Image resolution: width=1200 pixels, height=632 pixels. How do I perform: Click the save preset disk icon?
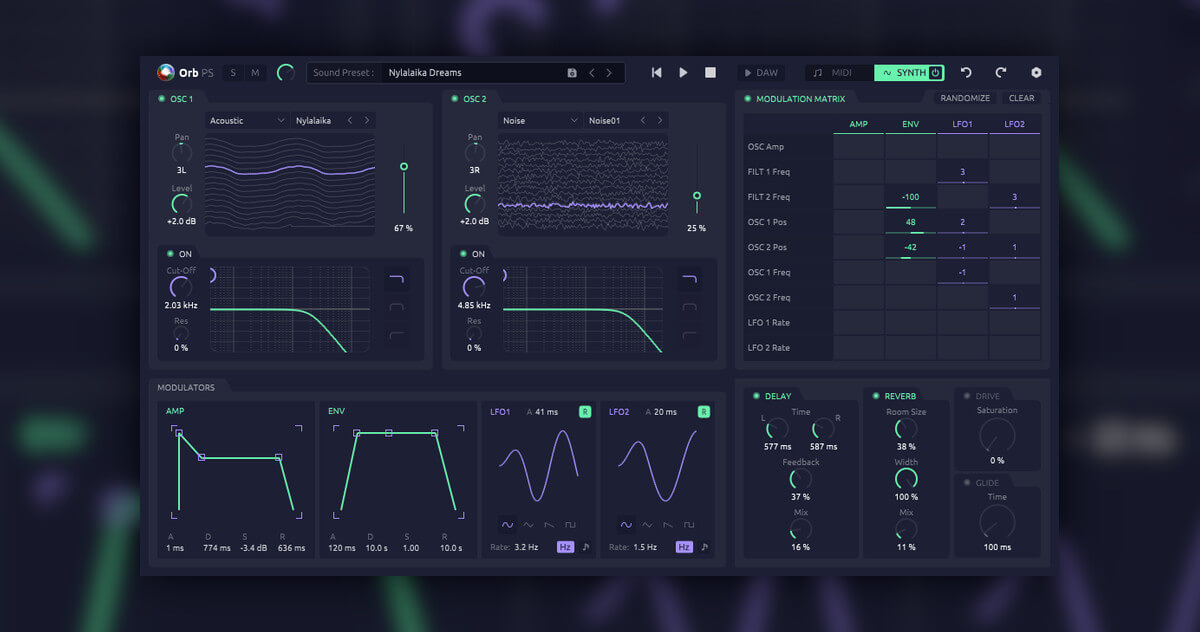(x=572, y=73)
